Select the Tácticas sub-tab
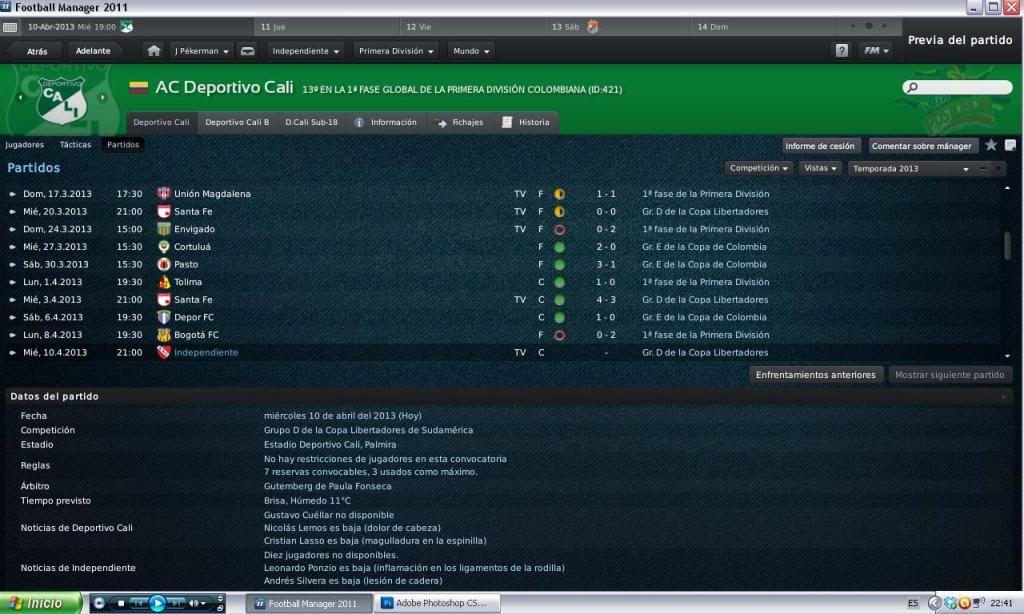This screenshot has width=1024, height=614. (76, 144)
